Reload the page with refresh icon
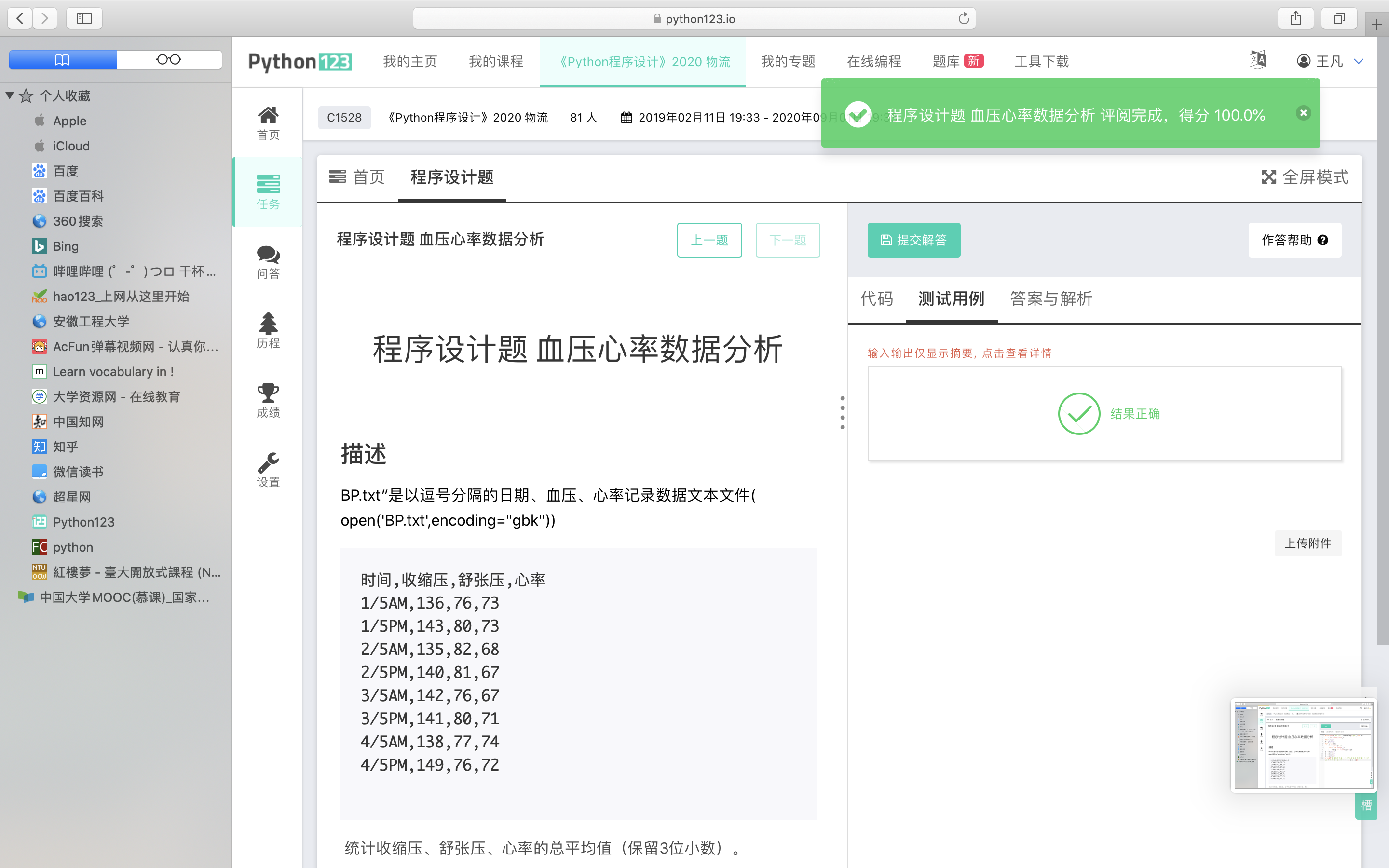Viewport: 1389px width, 868px height. 964,18
